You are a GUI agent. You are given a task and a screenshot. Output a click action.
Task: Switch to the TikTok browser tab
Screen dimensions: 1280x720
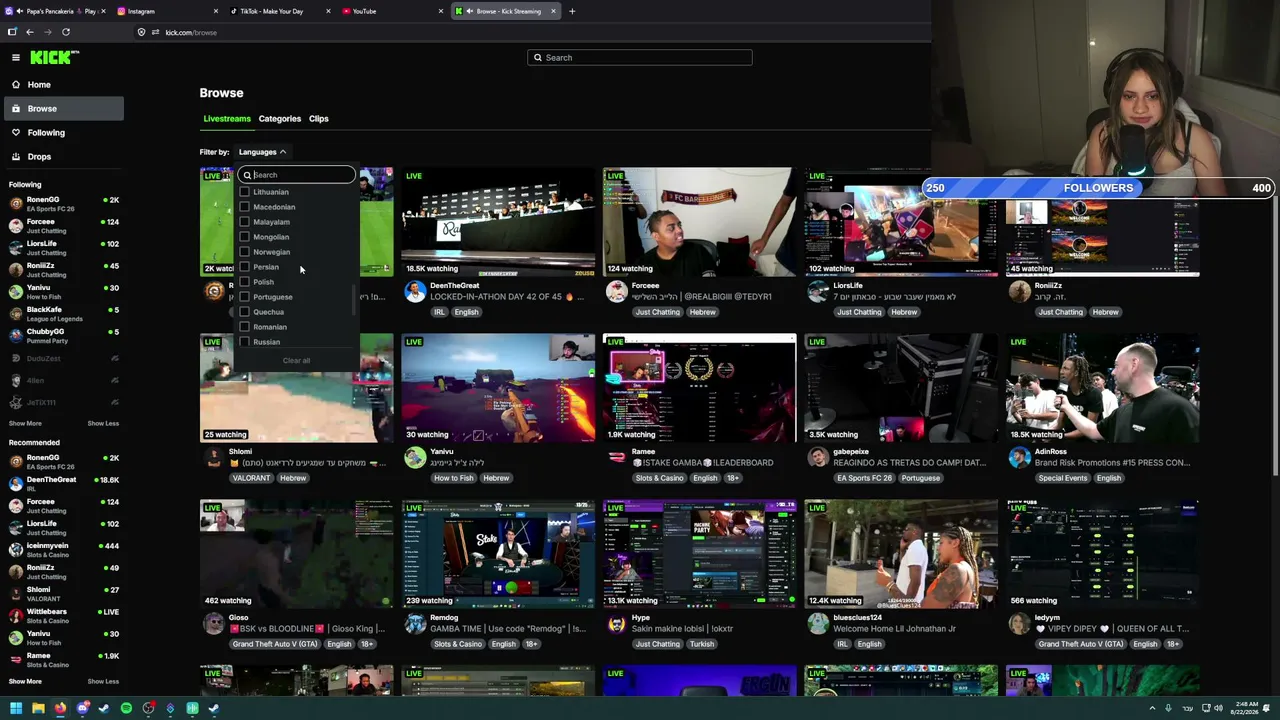(280, 11)
